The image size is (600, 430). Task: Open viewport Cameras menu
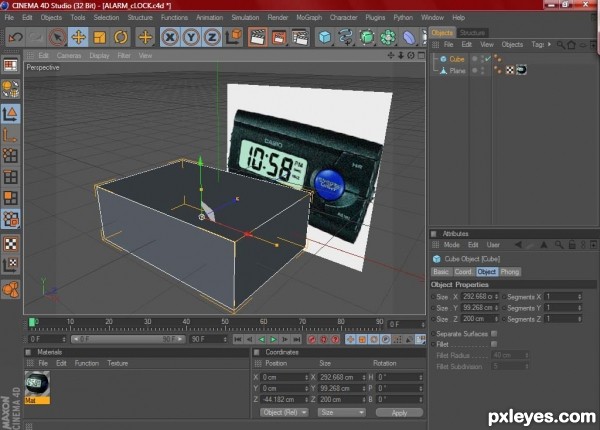click(x=69, y=56)
